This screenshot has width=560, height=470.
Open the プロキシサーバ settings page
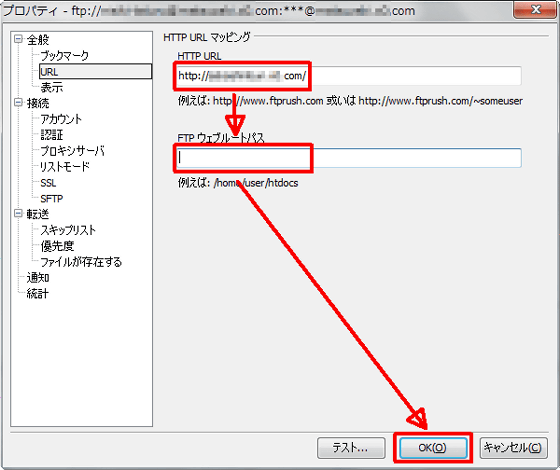coord(72,151)
